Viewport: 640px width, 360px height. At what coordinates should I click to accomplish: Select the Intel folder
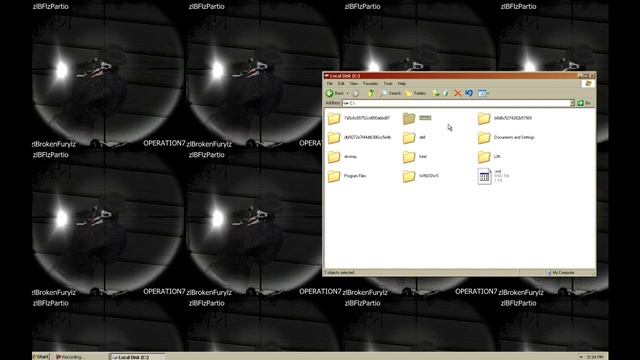(x=414, y=157)
